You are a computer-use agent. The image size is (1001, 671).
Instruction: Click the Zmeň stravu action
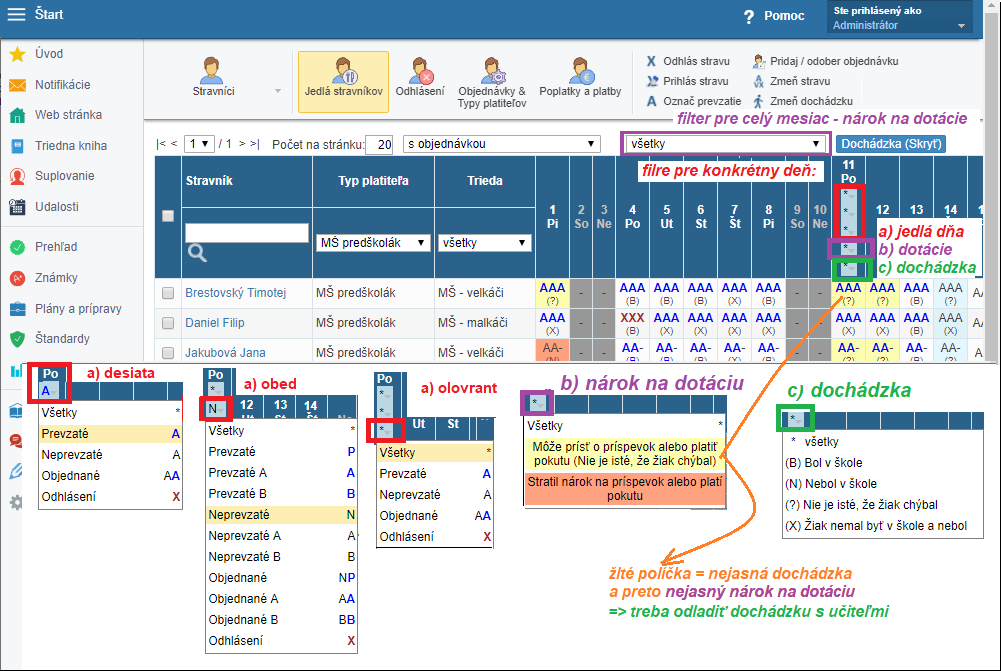point(799,81)
